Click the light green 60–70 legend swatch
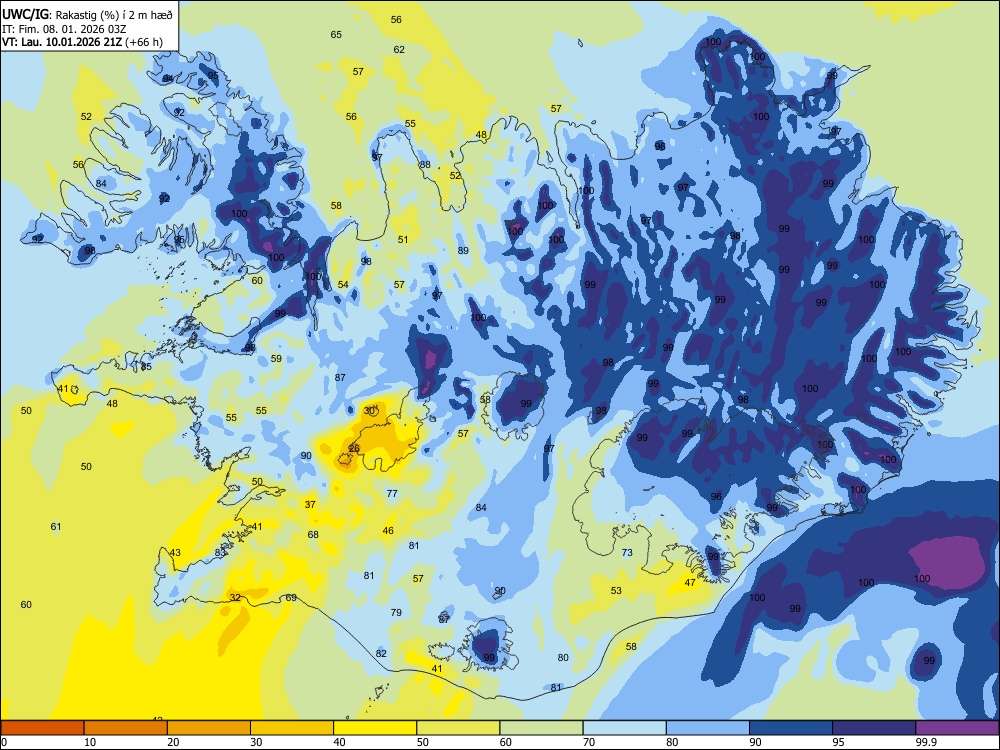 [x=541, y=728]
